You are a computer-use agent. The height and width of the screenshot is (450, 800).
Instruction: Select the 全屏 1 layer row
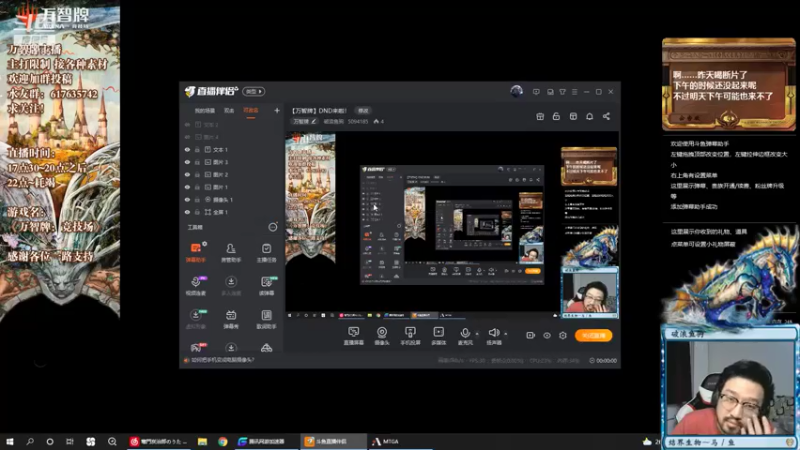click(x=232, y=212)
